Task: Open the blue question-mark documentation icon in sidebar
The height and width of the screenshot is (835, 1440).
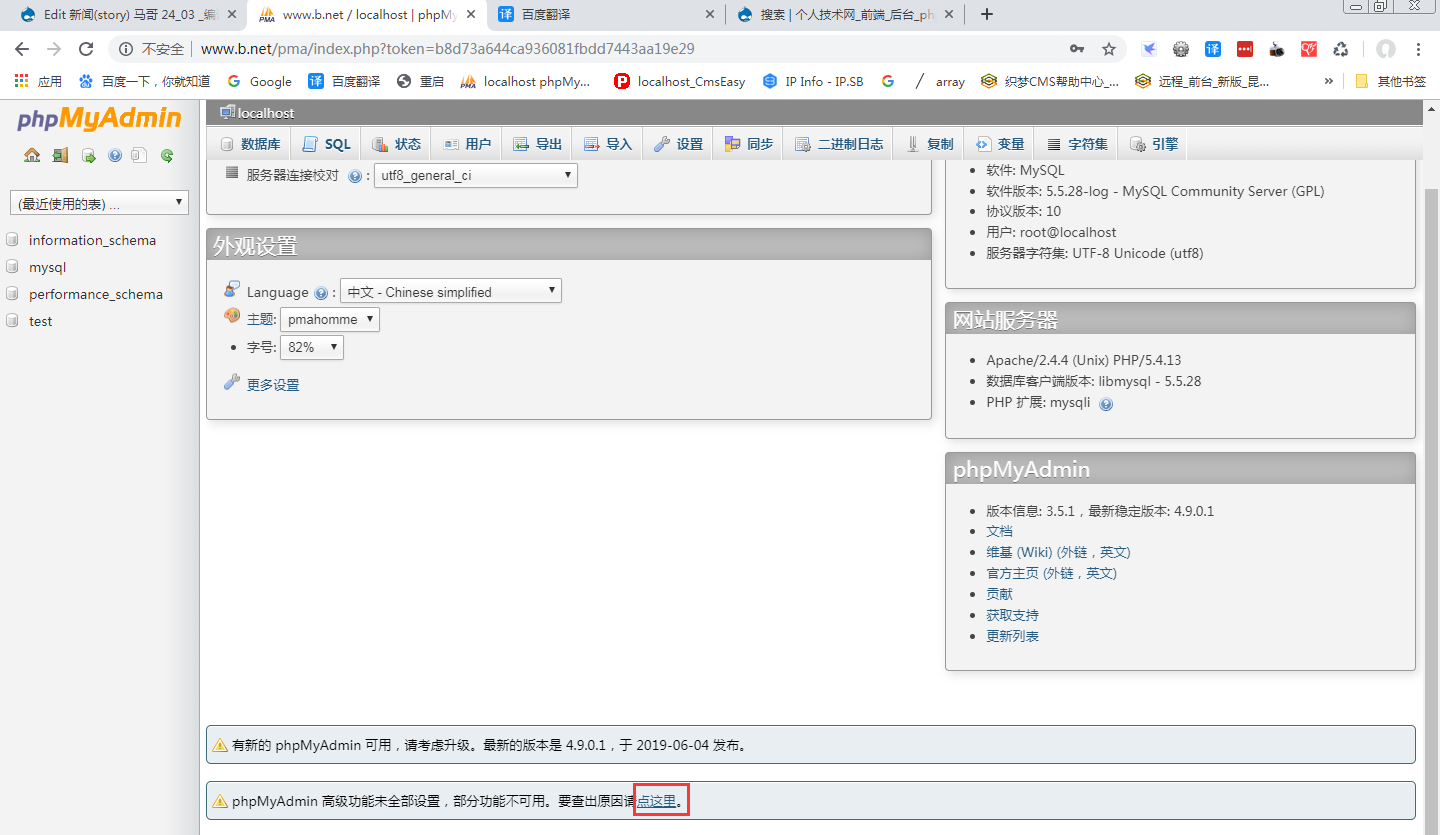Action: [115, 155]
